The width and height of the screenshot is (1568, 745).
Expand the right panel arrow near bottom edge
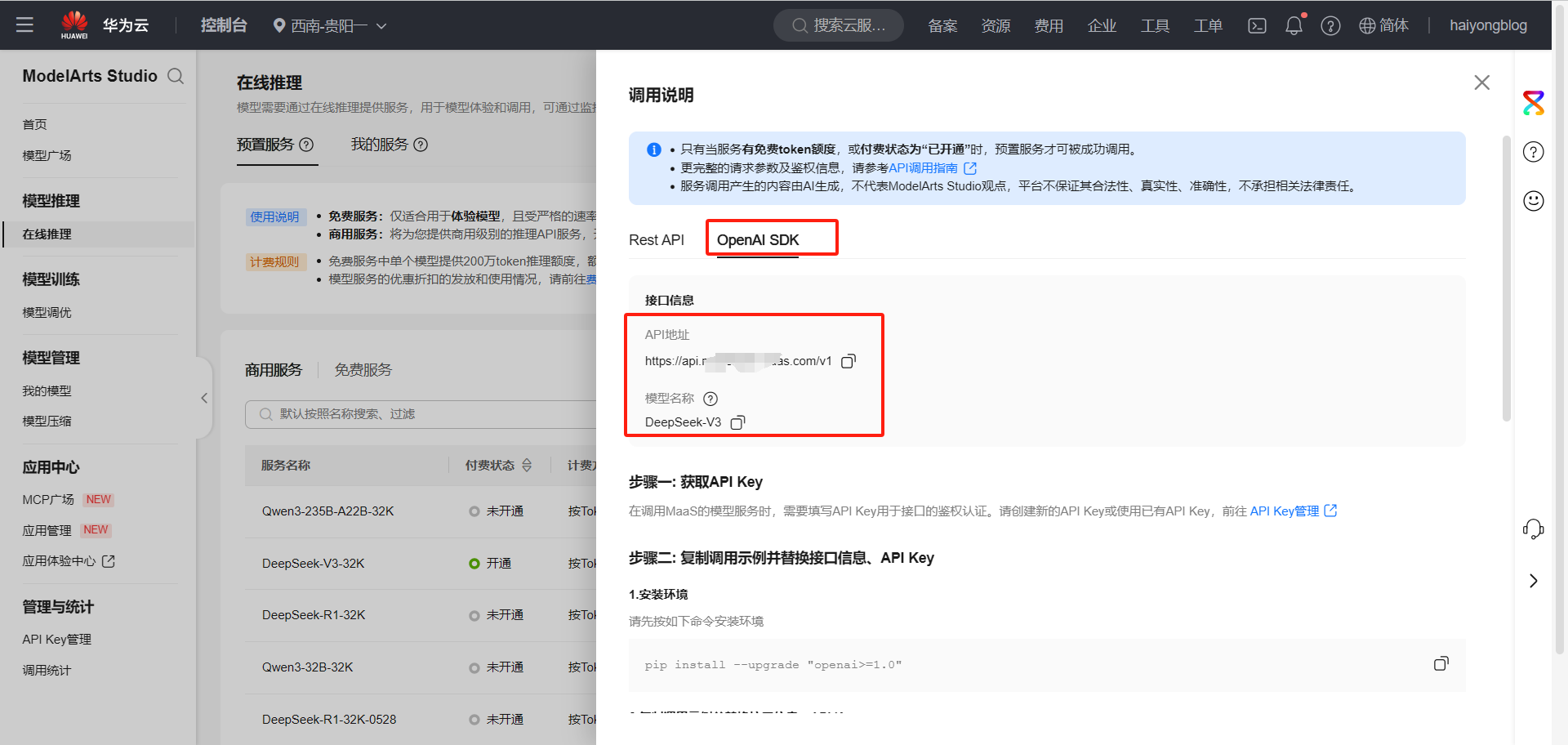point(1534,581)
